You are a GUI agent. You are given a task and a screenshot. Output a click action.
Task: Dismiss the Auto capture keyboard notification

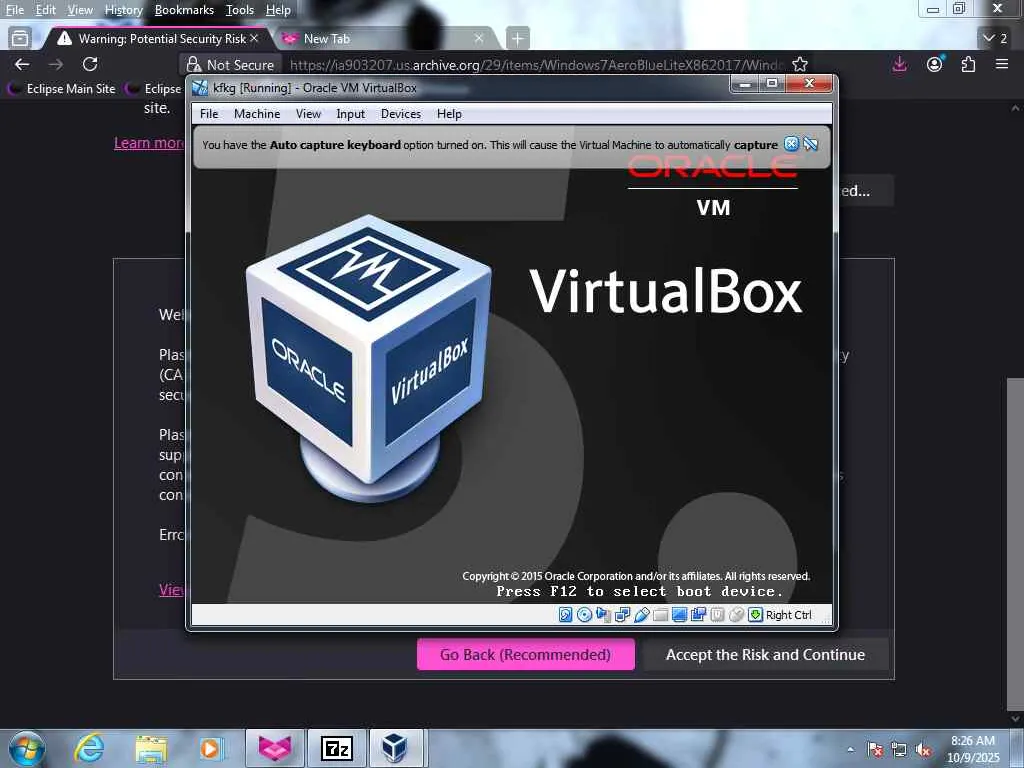(792, 144)
